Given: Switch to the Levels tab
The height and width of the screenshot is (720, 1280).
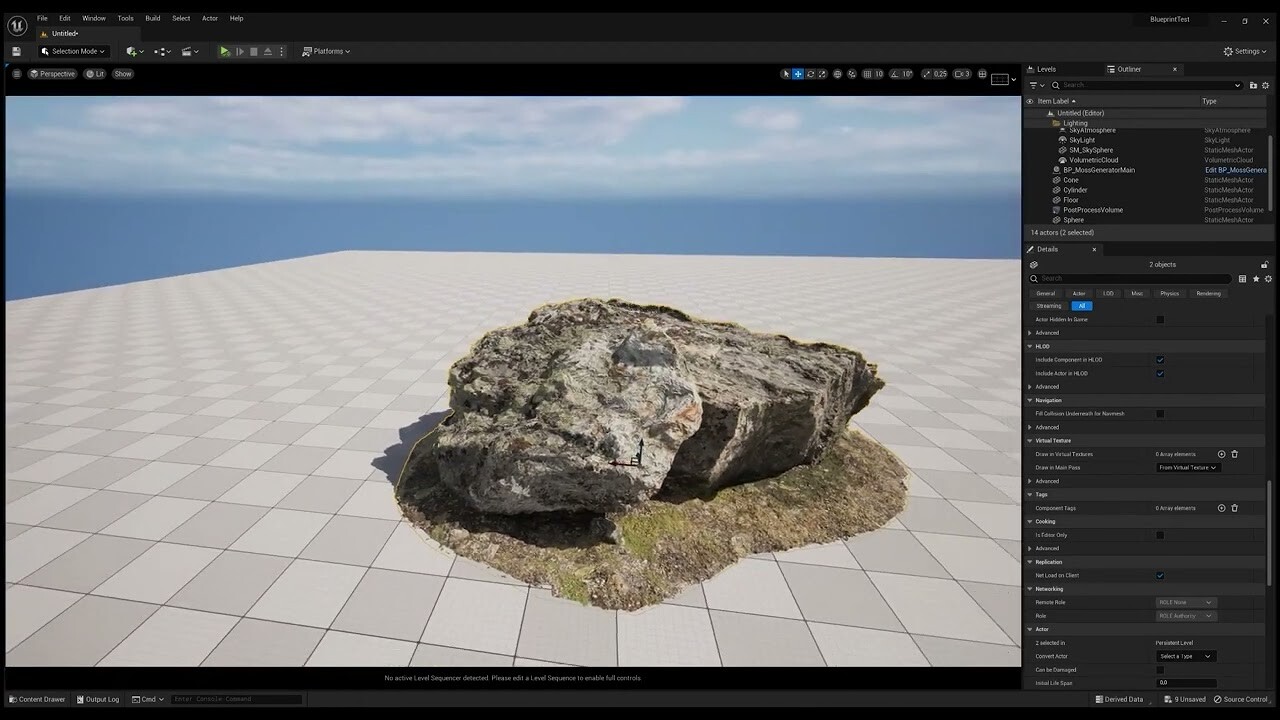Looking at the screenshot, I should coord(1045,69).
